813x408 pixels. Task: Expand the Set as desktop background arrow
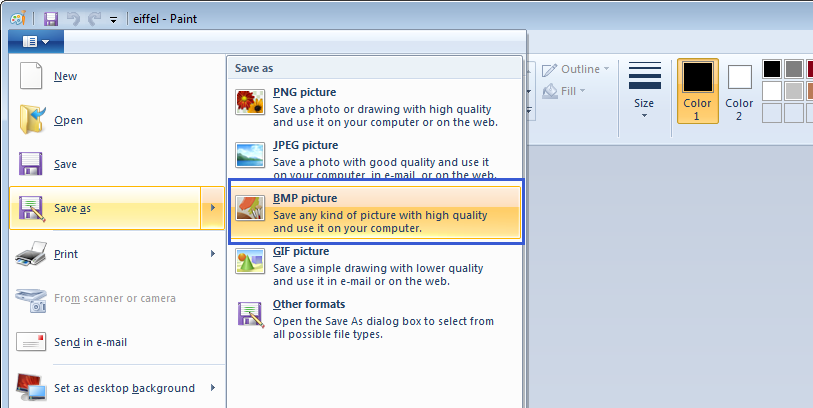coord(213,388)
